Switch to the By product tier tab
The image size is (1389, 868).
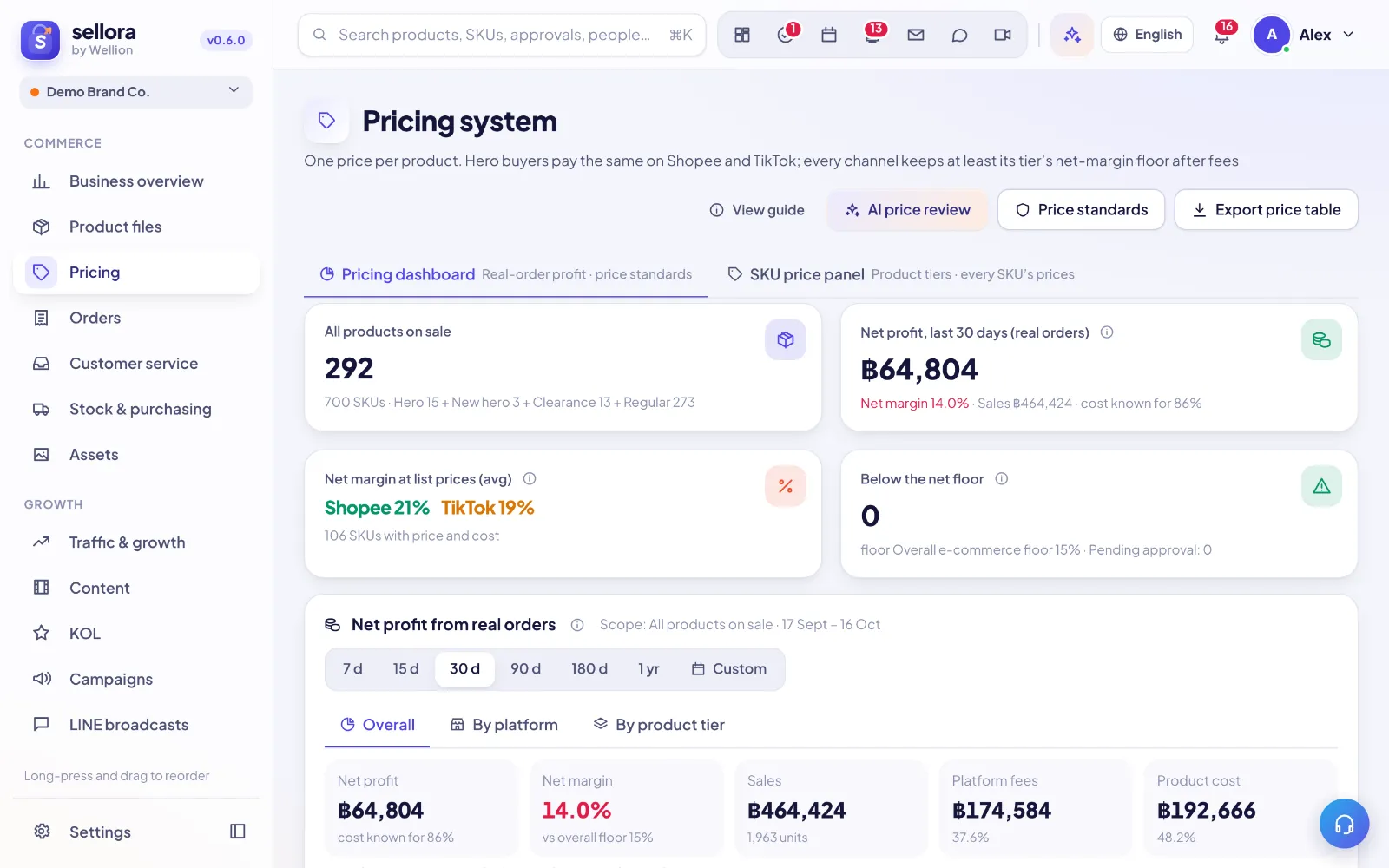[x=659, y=725]
